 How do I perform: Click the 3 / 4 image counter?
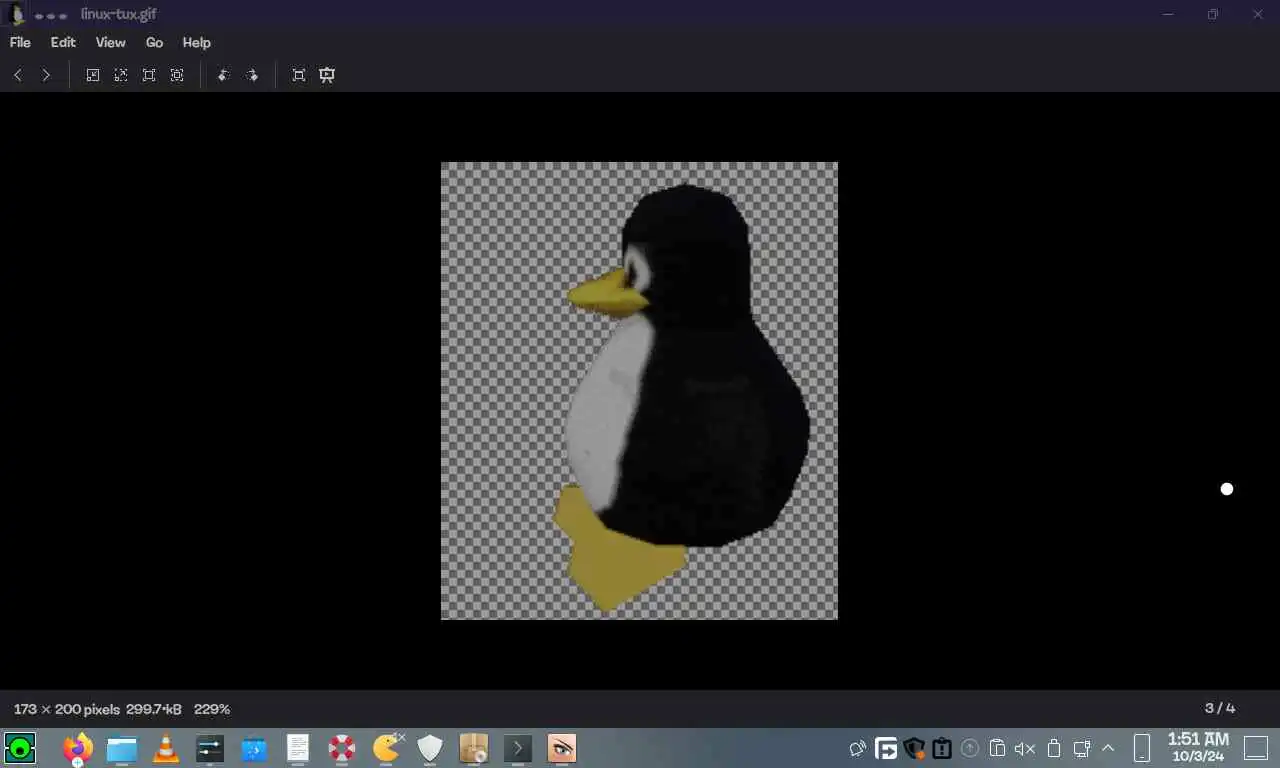tap(1220, 708)
